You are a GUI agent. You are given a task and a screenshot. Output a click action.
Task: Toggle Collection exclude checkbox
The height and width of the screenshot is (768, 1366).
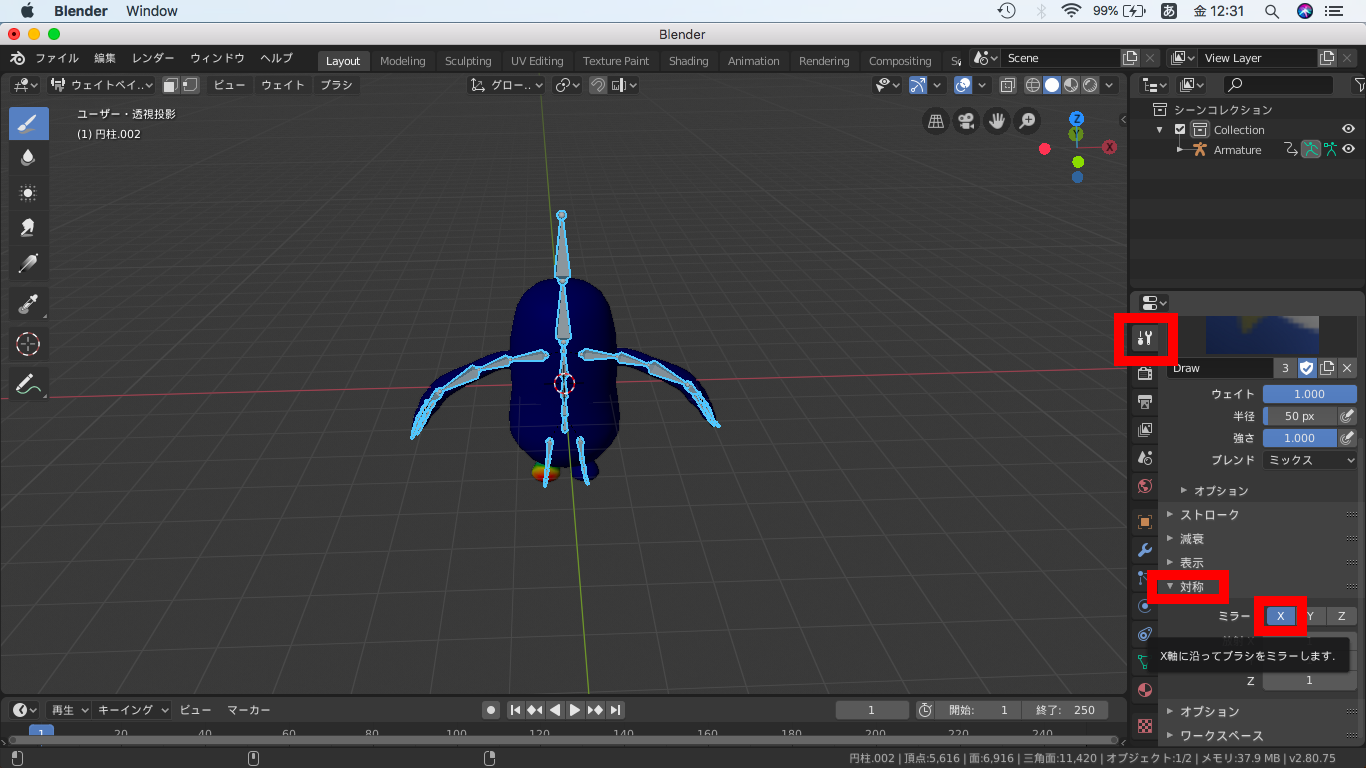tap(1180, 130)
